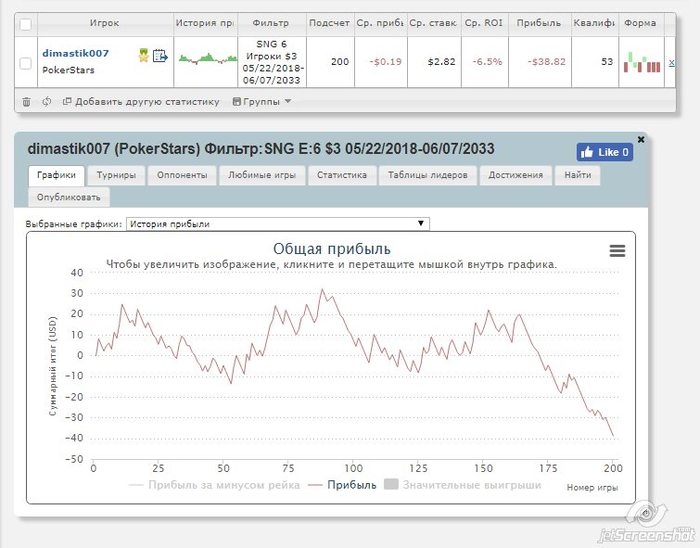Click the notes/calendar icon next to dimastik007
Image resolution: width=700 pixels, height=548 pixels.
click(160, 56)
